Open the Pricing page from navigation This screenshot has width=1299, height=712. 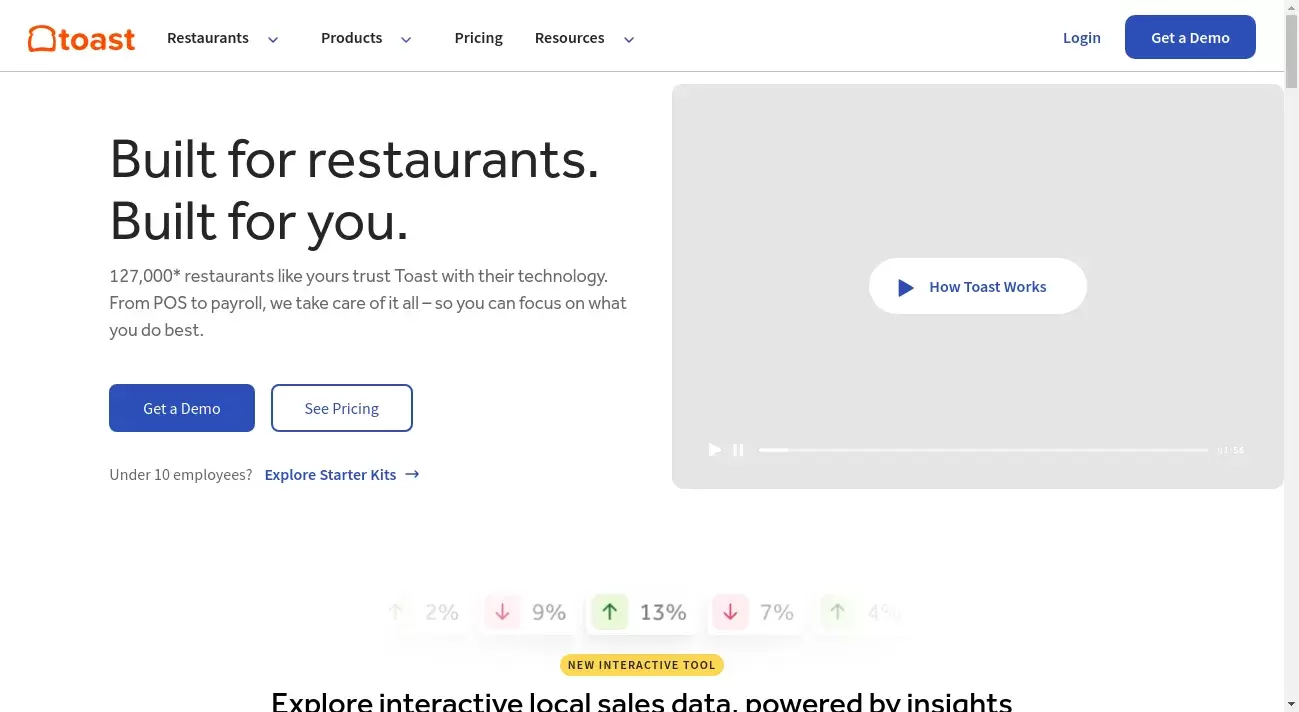point(478,38)
